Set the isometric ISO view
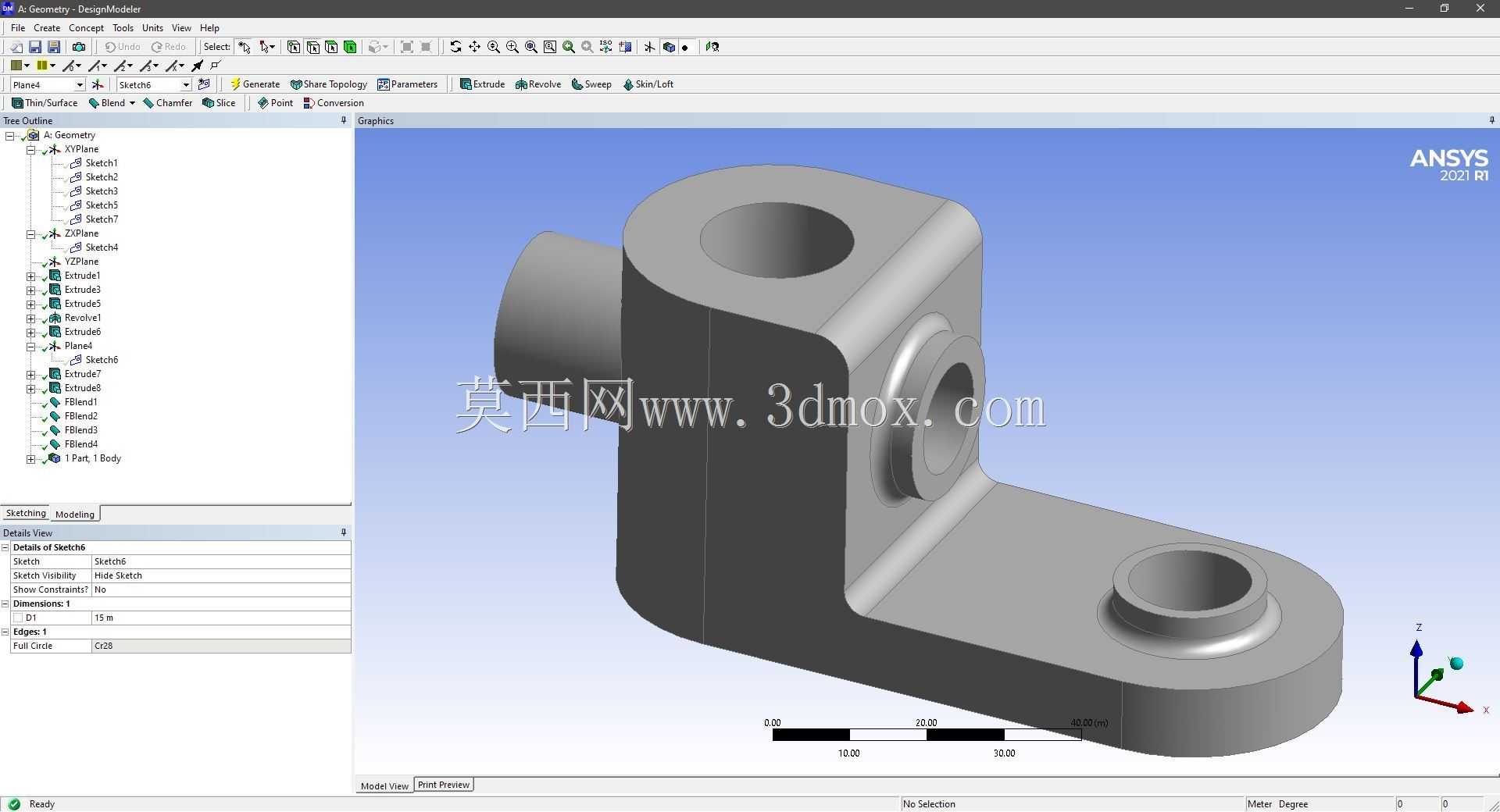This screenshot has height=812, width=1500. (x=605, y=47)
